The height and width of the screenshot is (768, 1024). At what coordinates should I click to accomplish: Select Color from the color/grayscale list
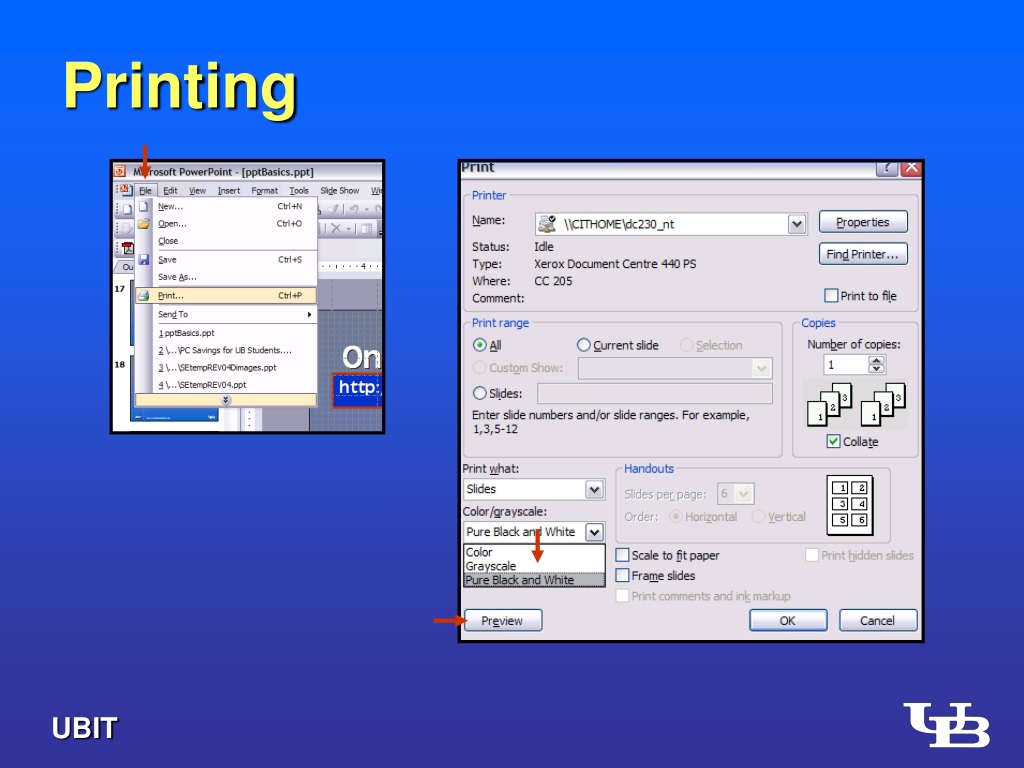534,552
